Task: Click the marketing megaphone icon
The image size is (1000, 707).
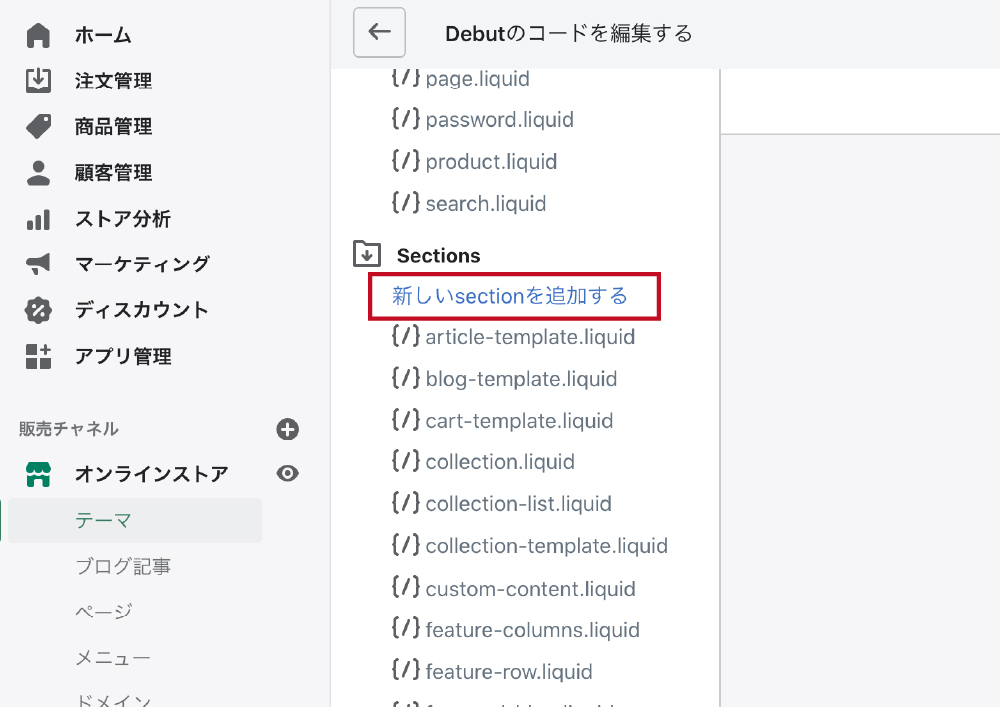Action: point(38,264)
